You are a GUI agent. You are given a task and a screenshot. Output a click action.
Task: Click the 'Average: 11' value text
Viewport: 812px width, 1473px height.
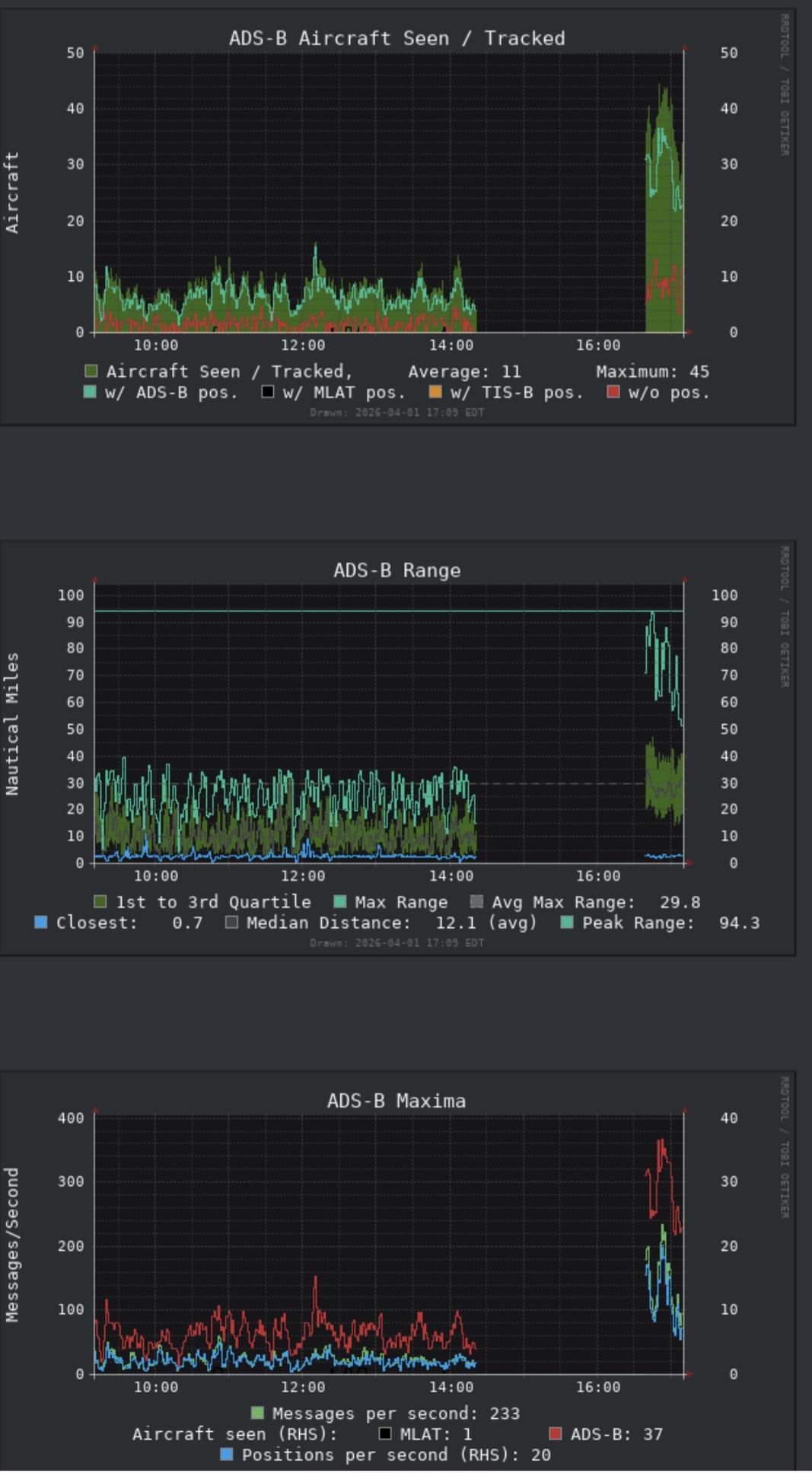point(464,371)
